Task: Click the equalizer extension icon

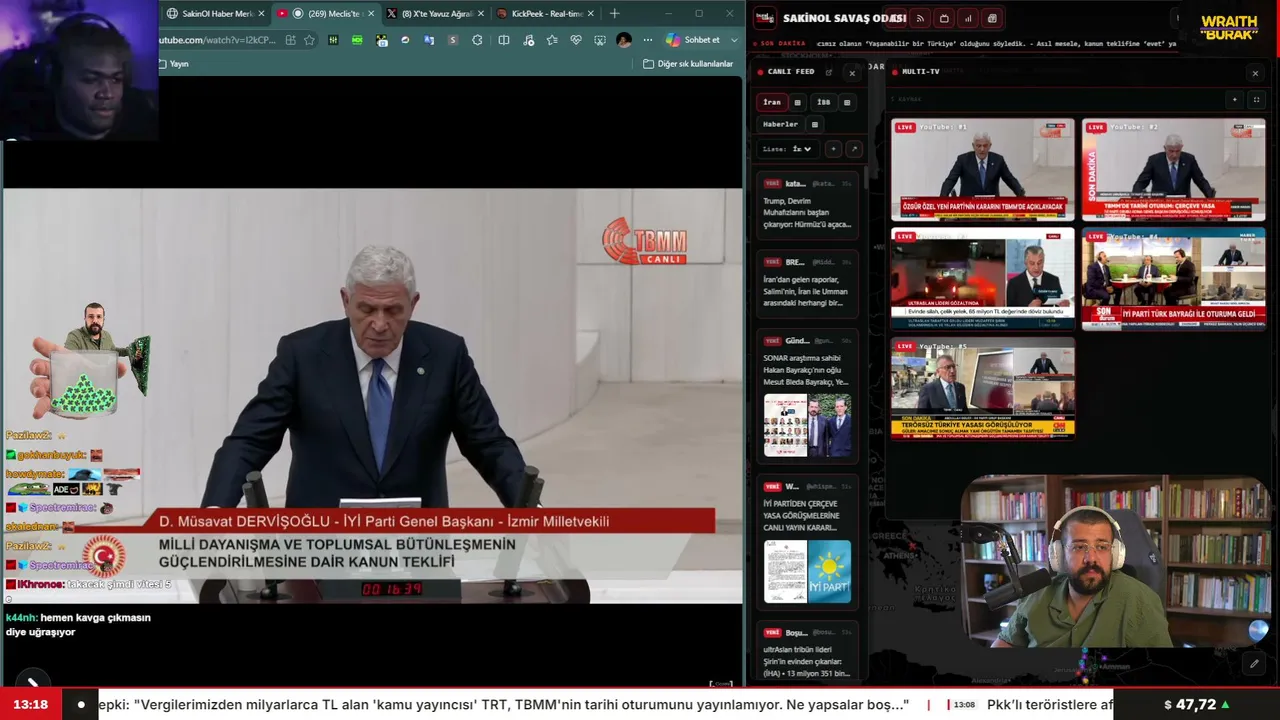Action: [x=333, y=40]
